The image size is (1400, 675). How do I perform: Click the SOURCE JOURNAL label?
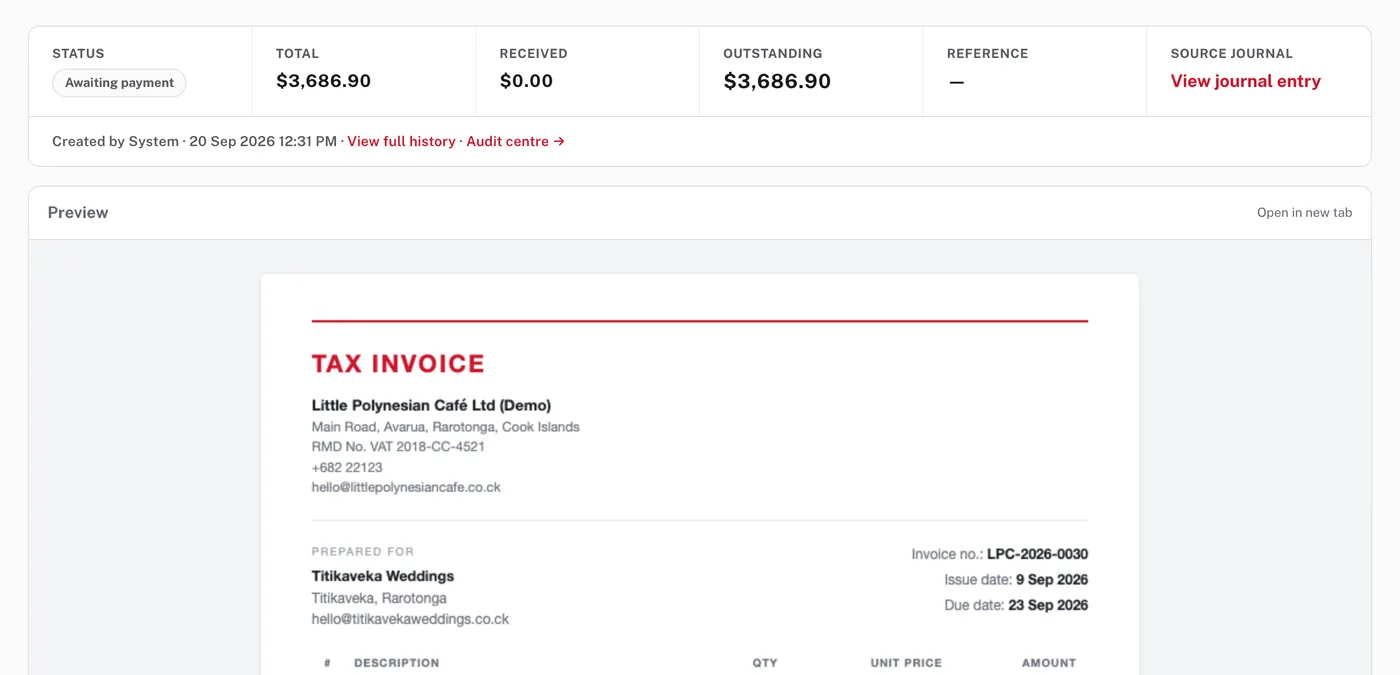pos(1232,53)
